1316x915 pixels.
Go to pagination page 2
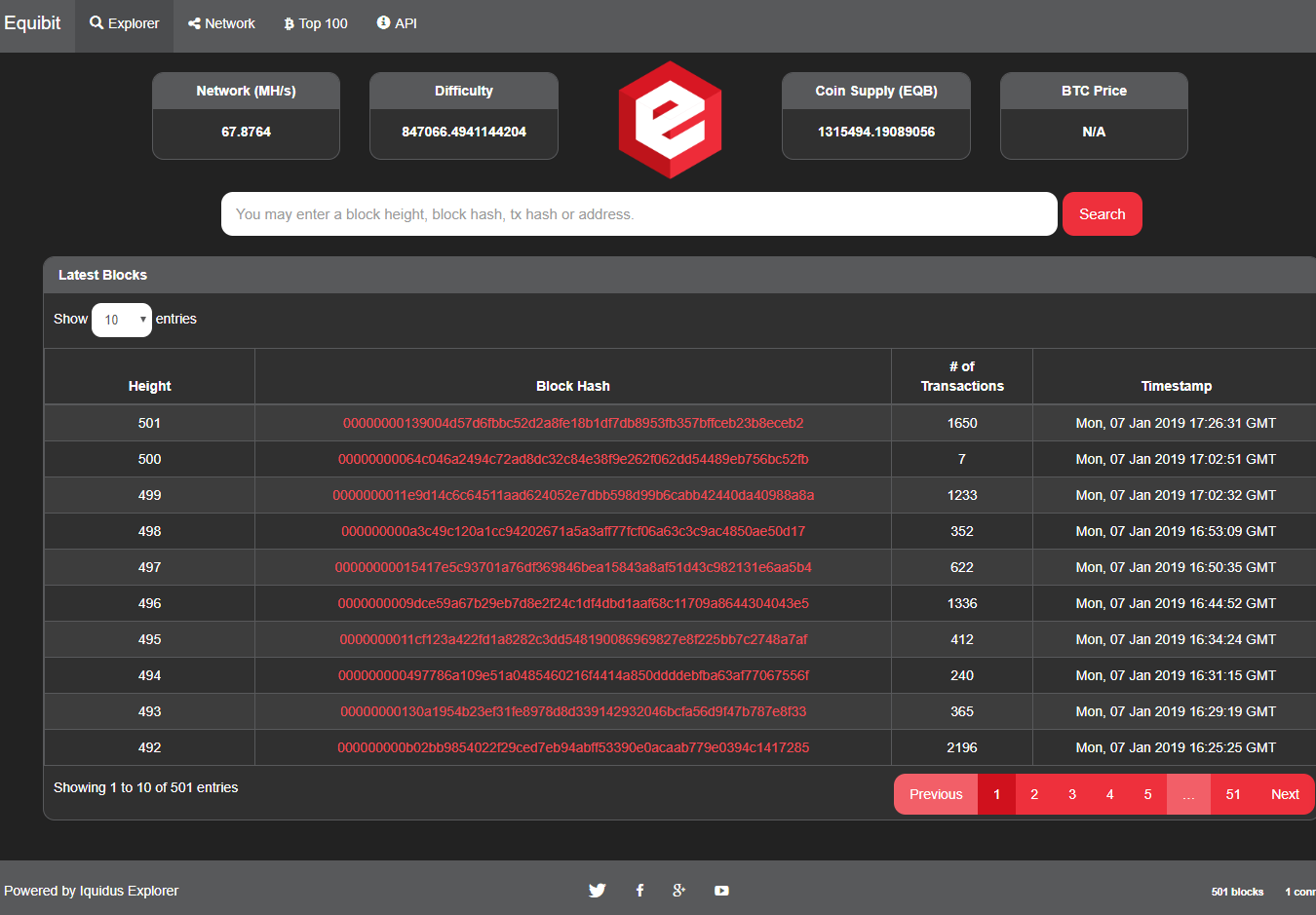tap(1034, 794)
